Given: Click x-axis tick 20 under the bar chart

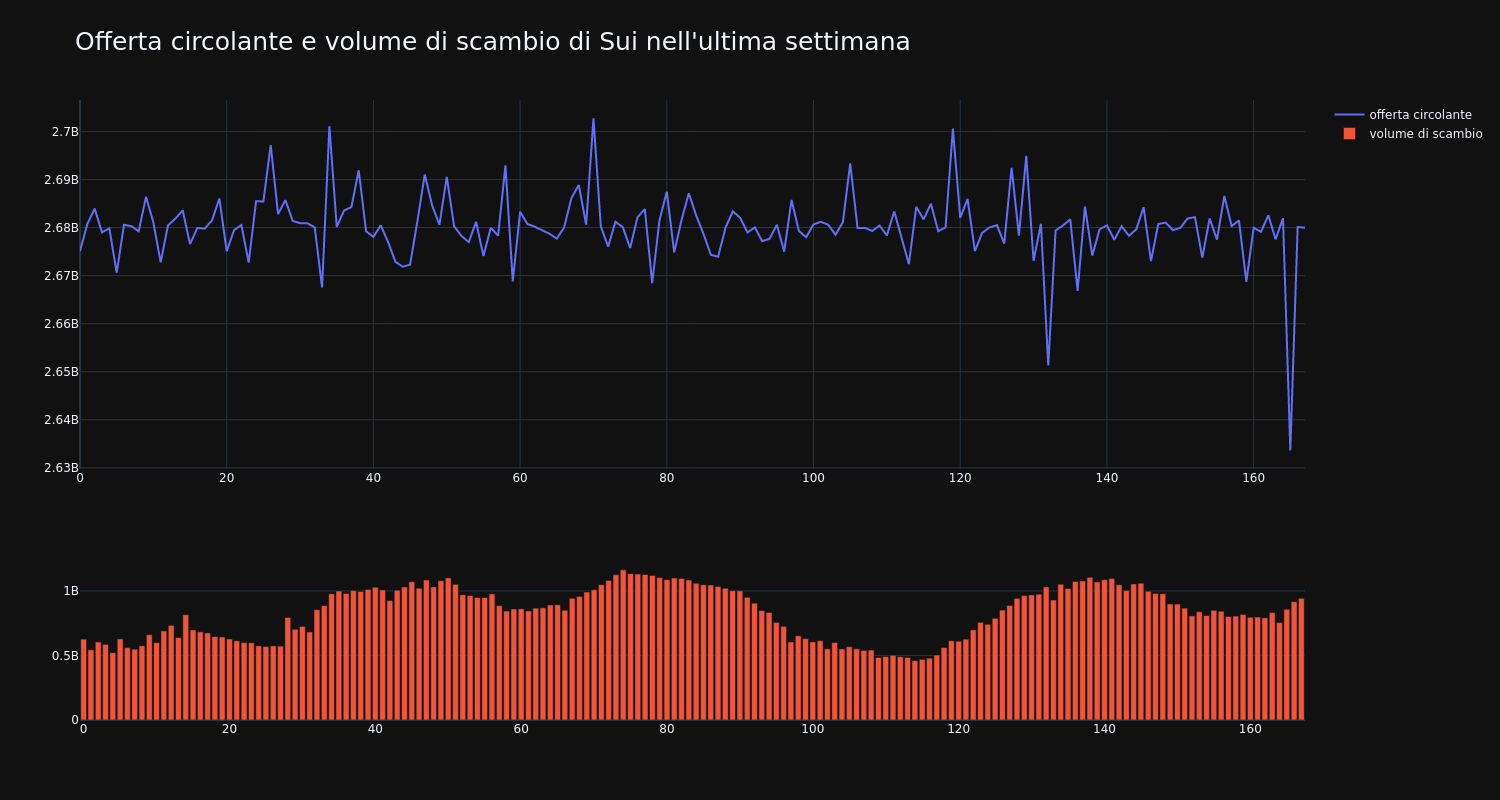Looking at the screenshot, I should (229, 730).
